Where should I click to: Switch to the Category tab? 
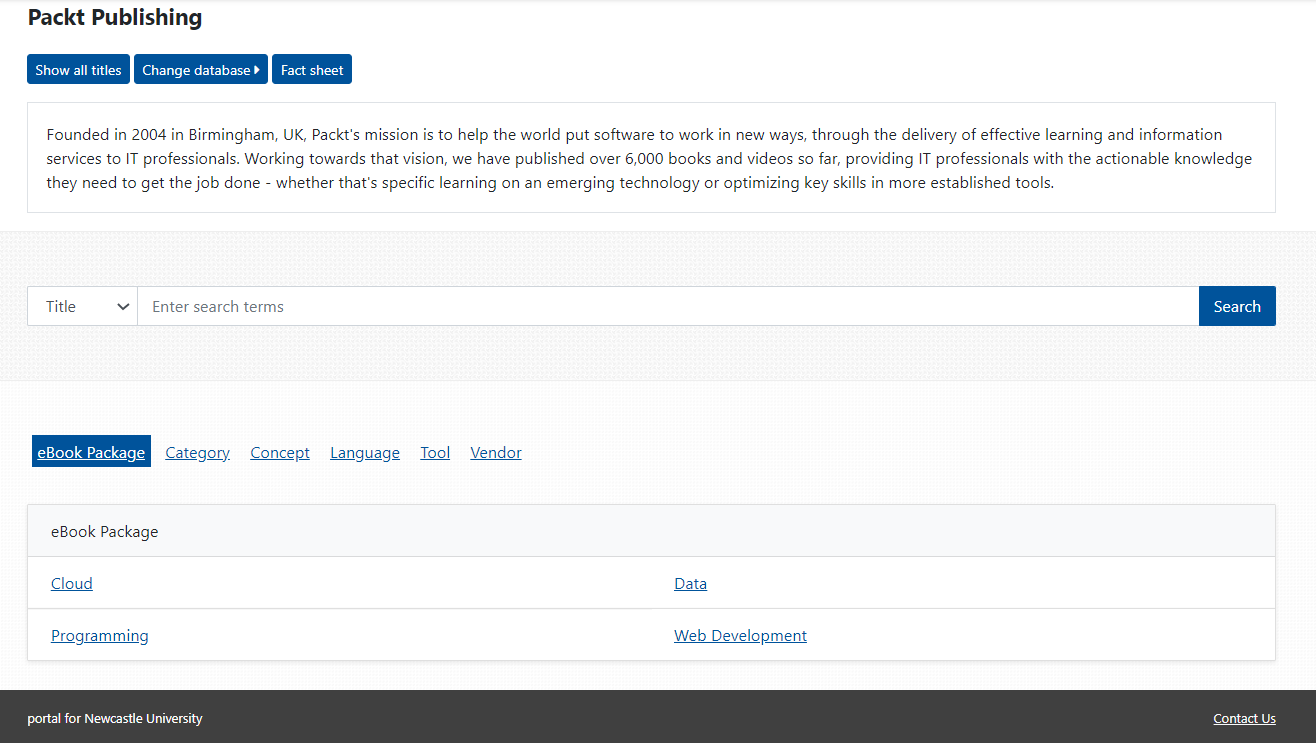(x=197, y=453)
